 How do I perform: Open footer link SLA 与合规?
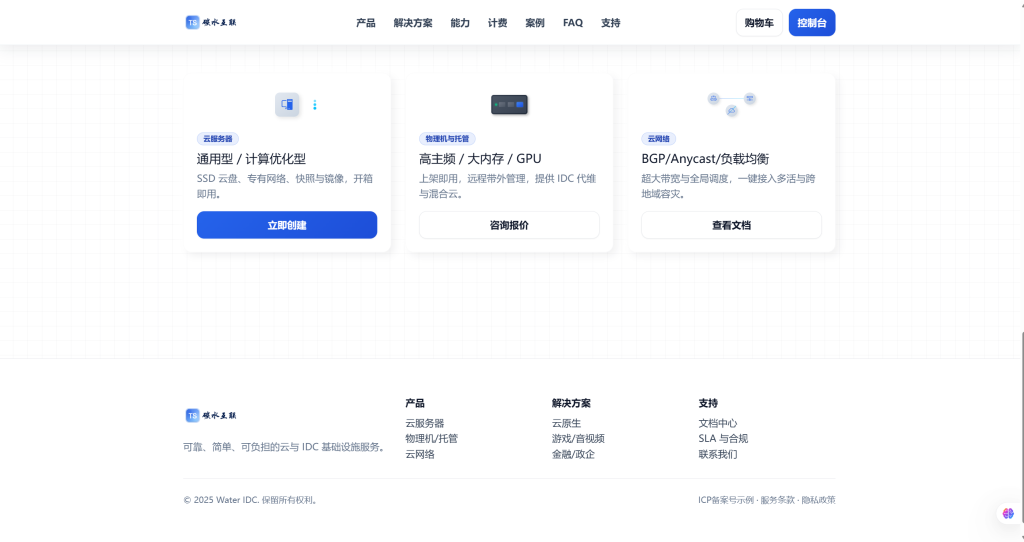coord(723,438)
